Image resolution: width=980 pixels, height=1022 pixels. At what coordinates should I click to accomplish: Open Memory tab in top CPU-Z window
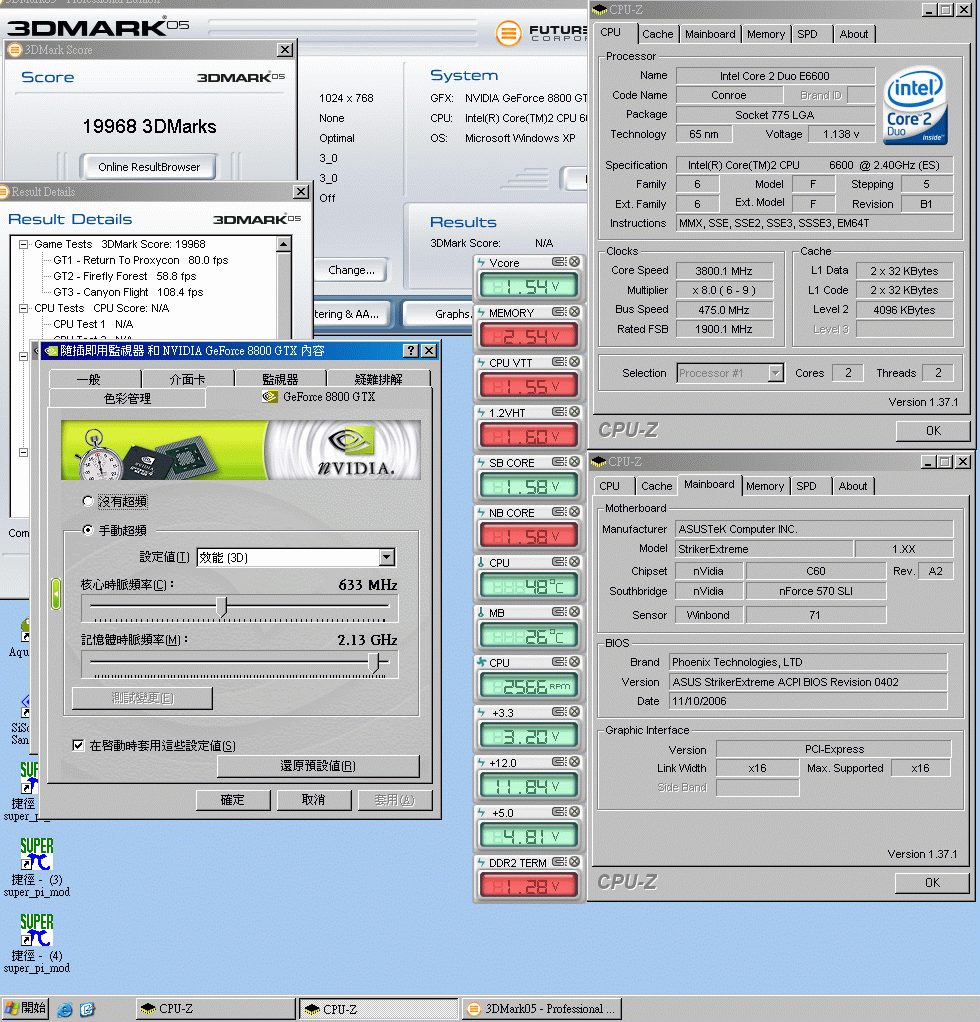point(766,34)
